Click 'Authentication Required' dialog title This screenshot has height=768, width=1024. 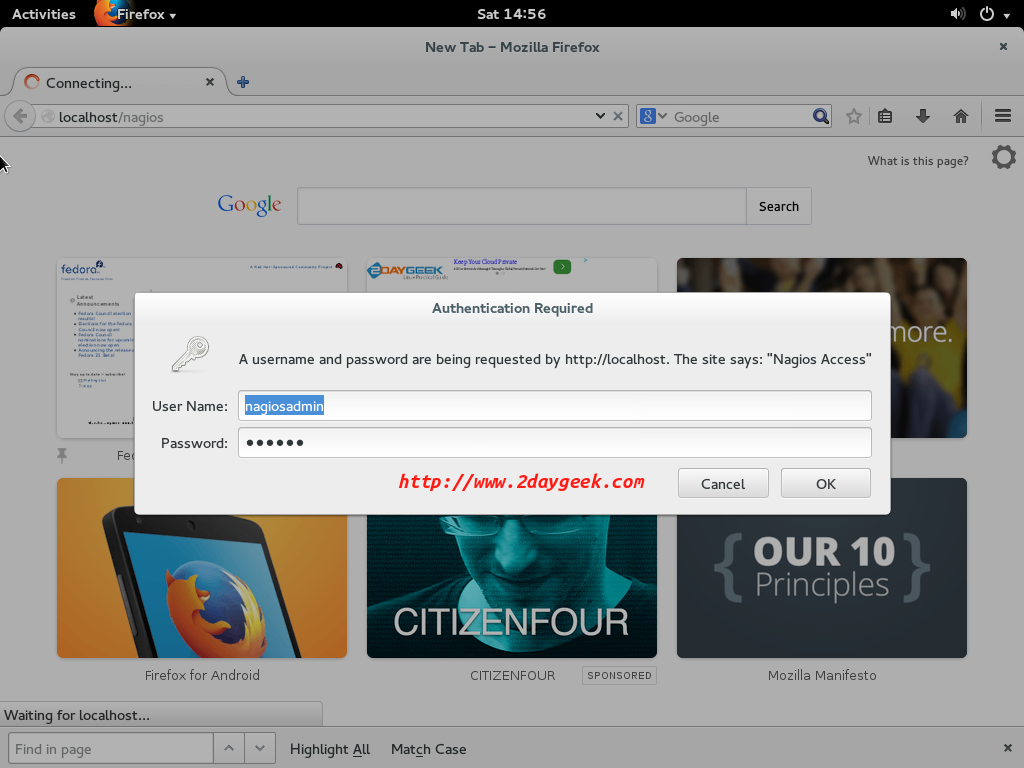coord(513,308)
